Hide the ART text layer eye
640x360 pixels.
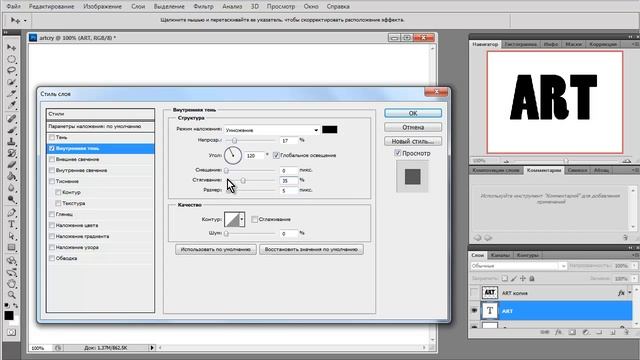474,311
